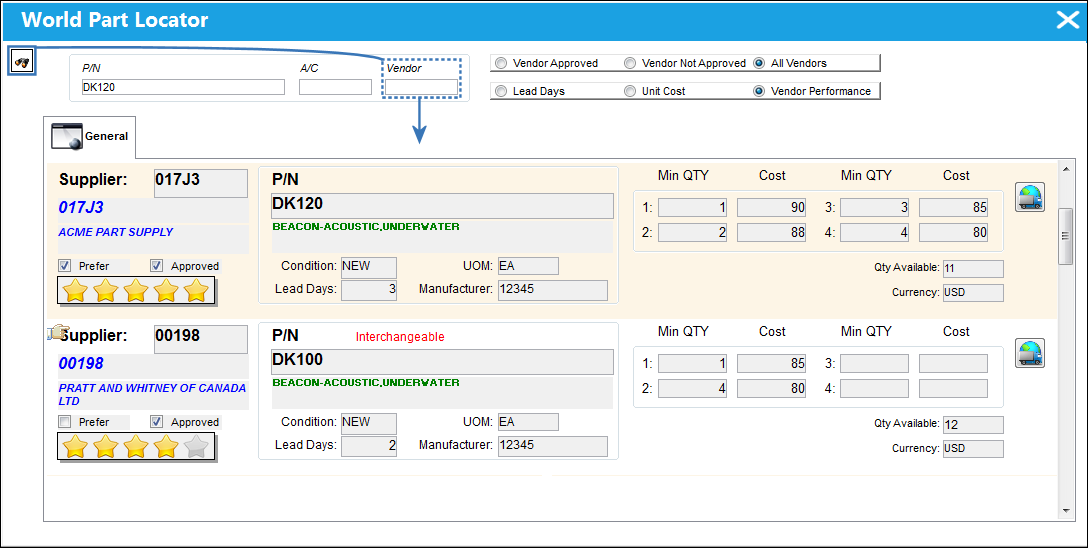
Task: Click ACME PART SUPPLY vendor name
Action: (x=116, y=232)
